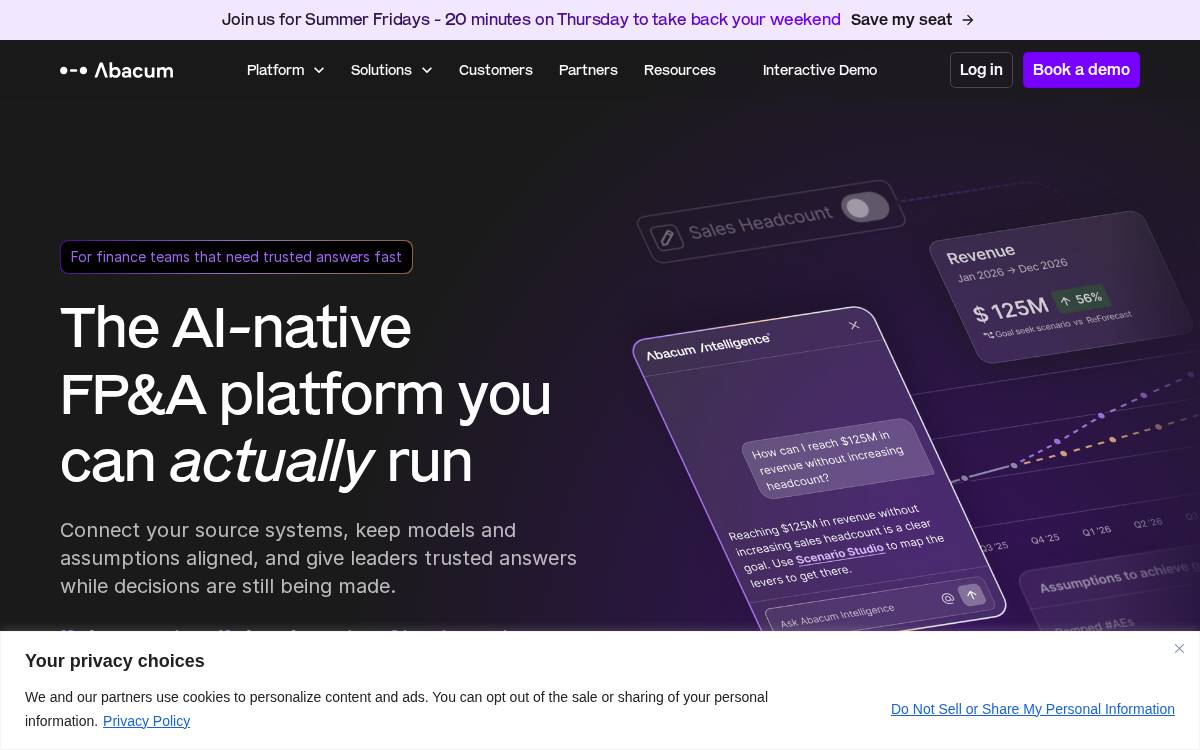
Task: Click the Summer Fridays announcement text
Action: coord(531,20)
